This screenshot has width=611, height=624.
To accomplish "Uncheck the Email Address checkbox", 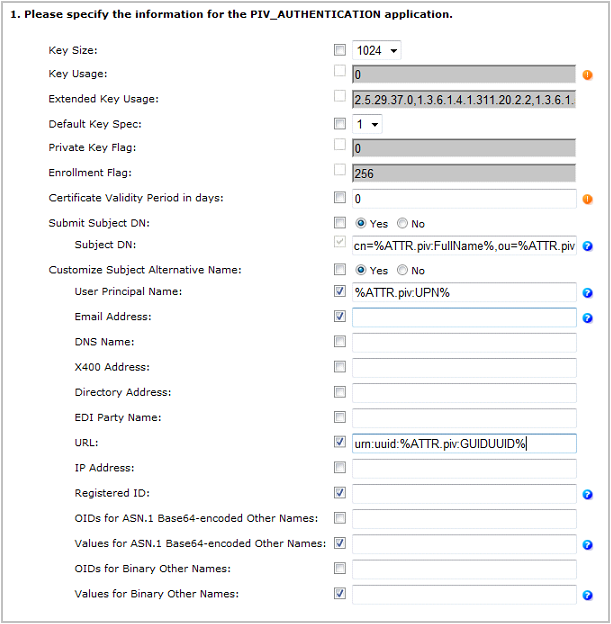I will click(x=340, y=316).
